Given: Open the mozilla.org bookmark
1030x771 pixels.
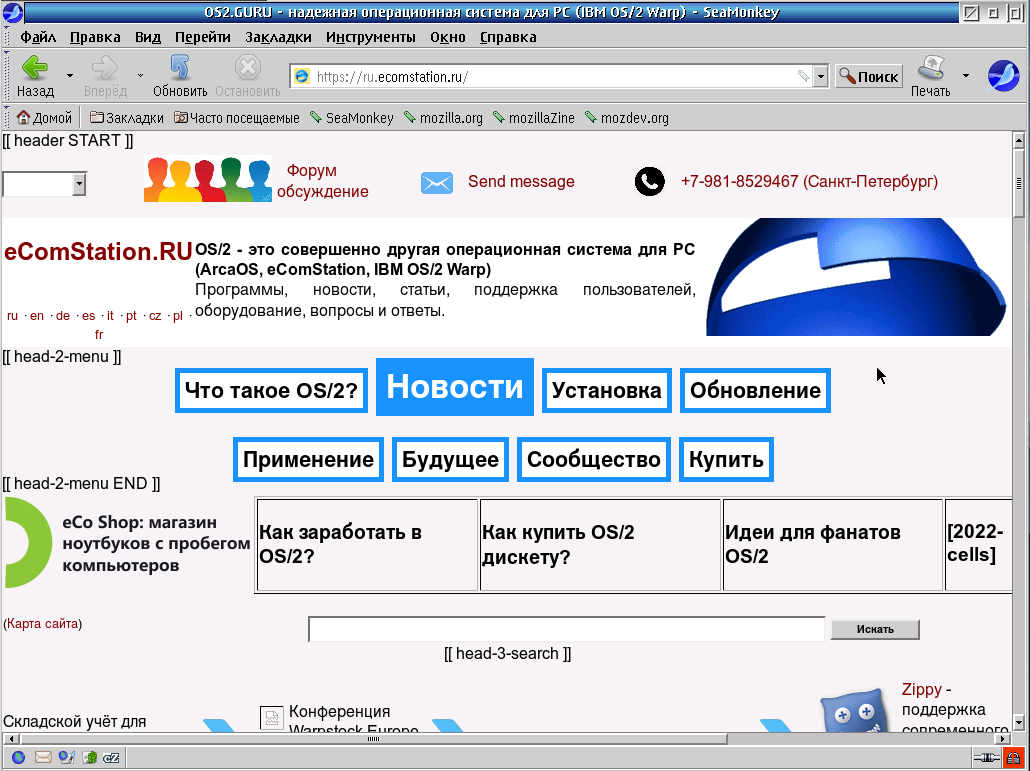Looking at the screenshot, I should (443, 118).
